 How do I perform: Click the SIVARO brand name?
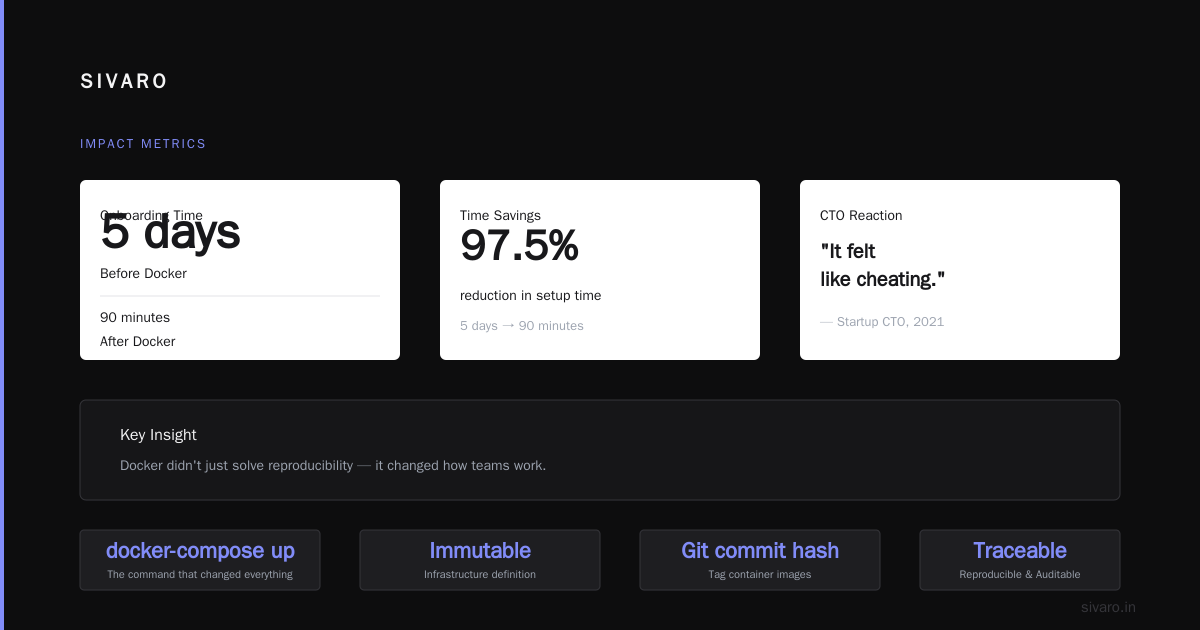point(124,82)
